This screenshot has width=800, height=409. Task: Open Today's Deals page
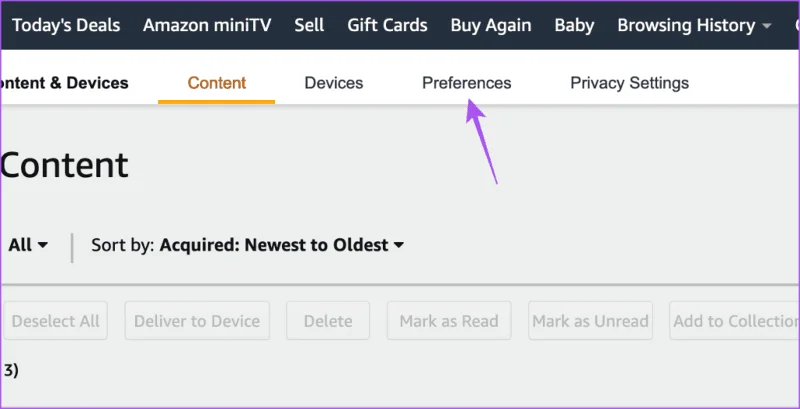pyautogui.click(x=66, y=25)
